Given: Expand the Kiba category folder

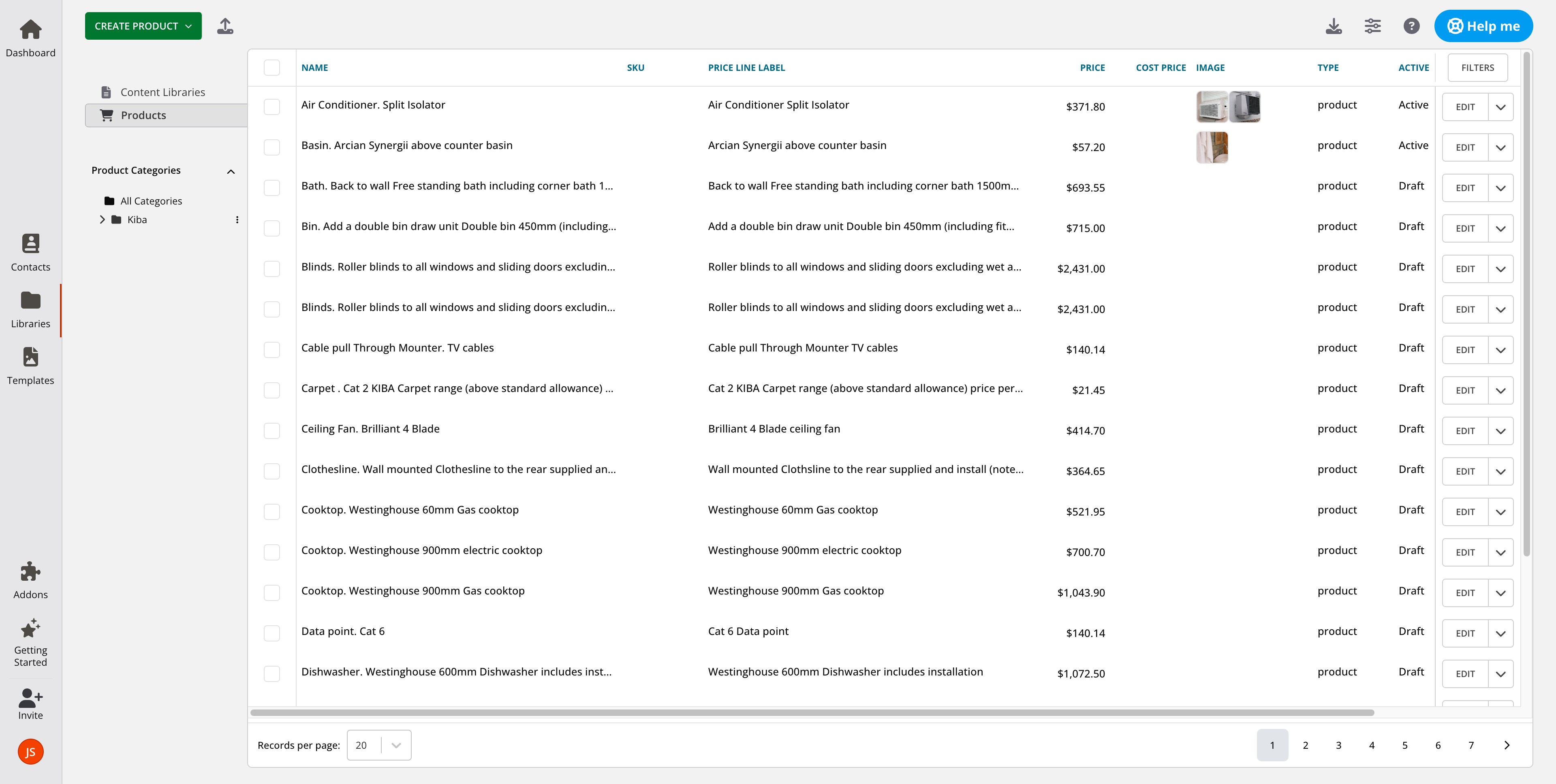Looking at the screenshot, I should [x=102, y=219].
